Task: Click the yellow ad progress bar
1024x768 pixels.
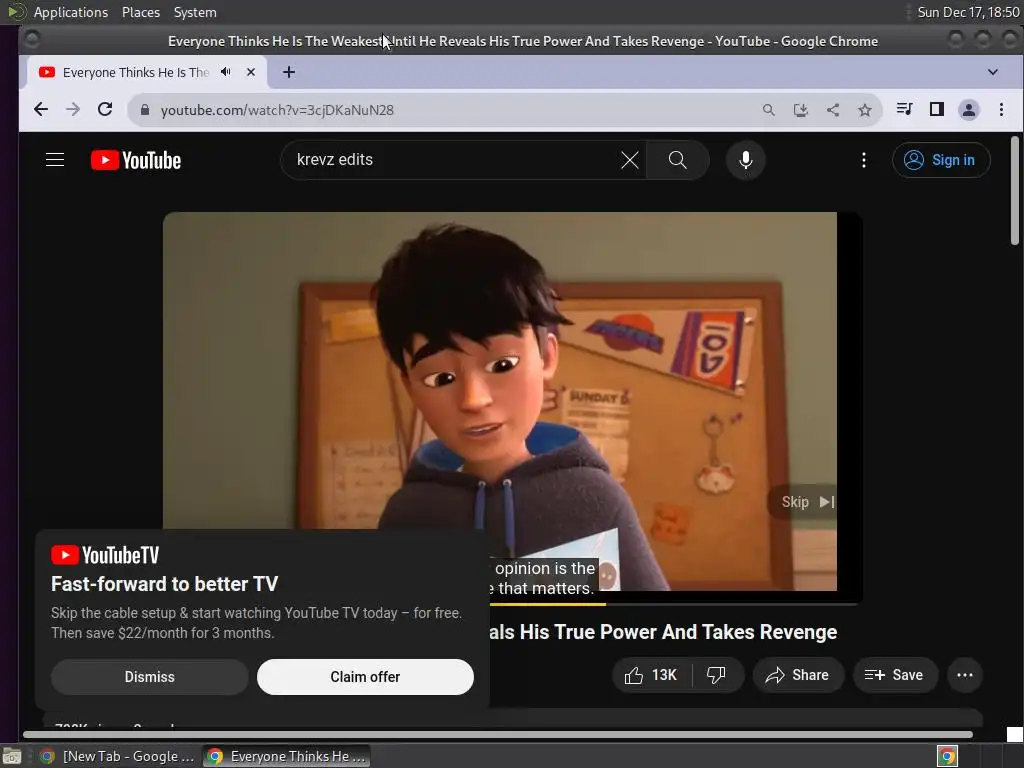Action: (x=547, y=604)
